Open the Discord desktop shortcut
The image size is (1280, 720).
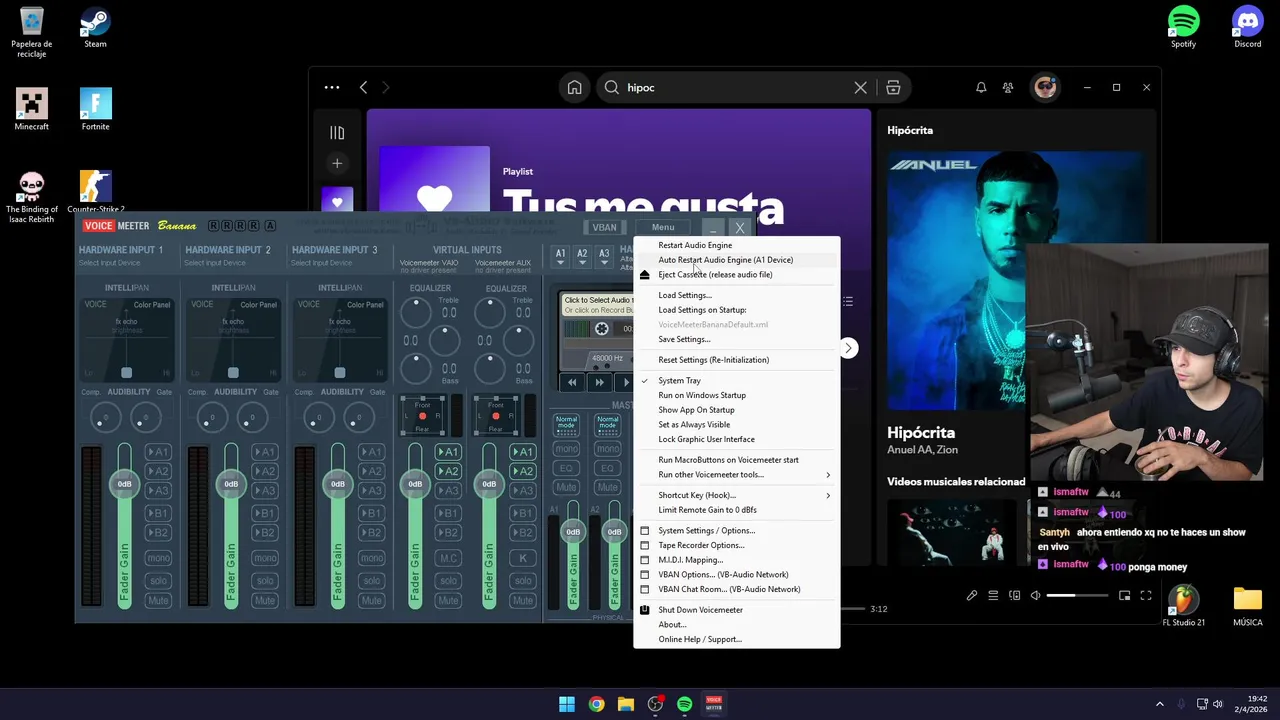pos(1247,28)
